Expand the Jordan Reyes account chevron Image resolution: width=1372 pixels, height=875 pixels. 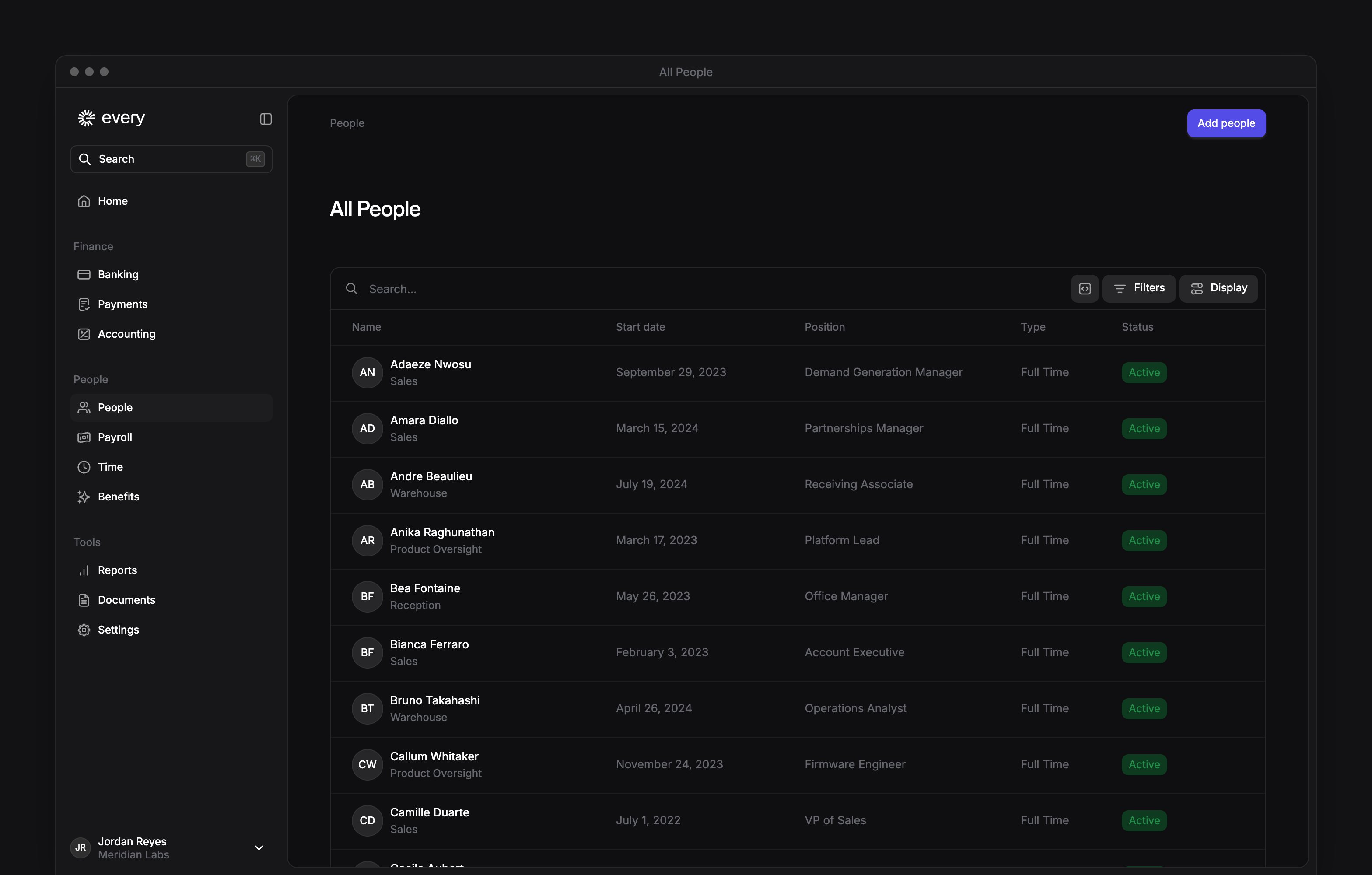tap(259, 848)
